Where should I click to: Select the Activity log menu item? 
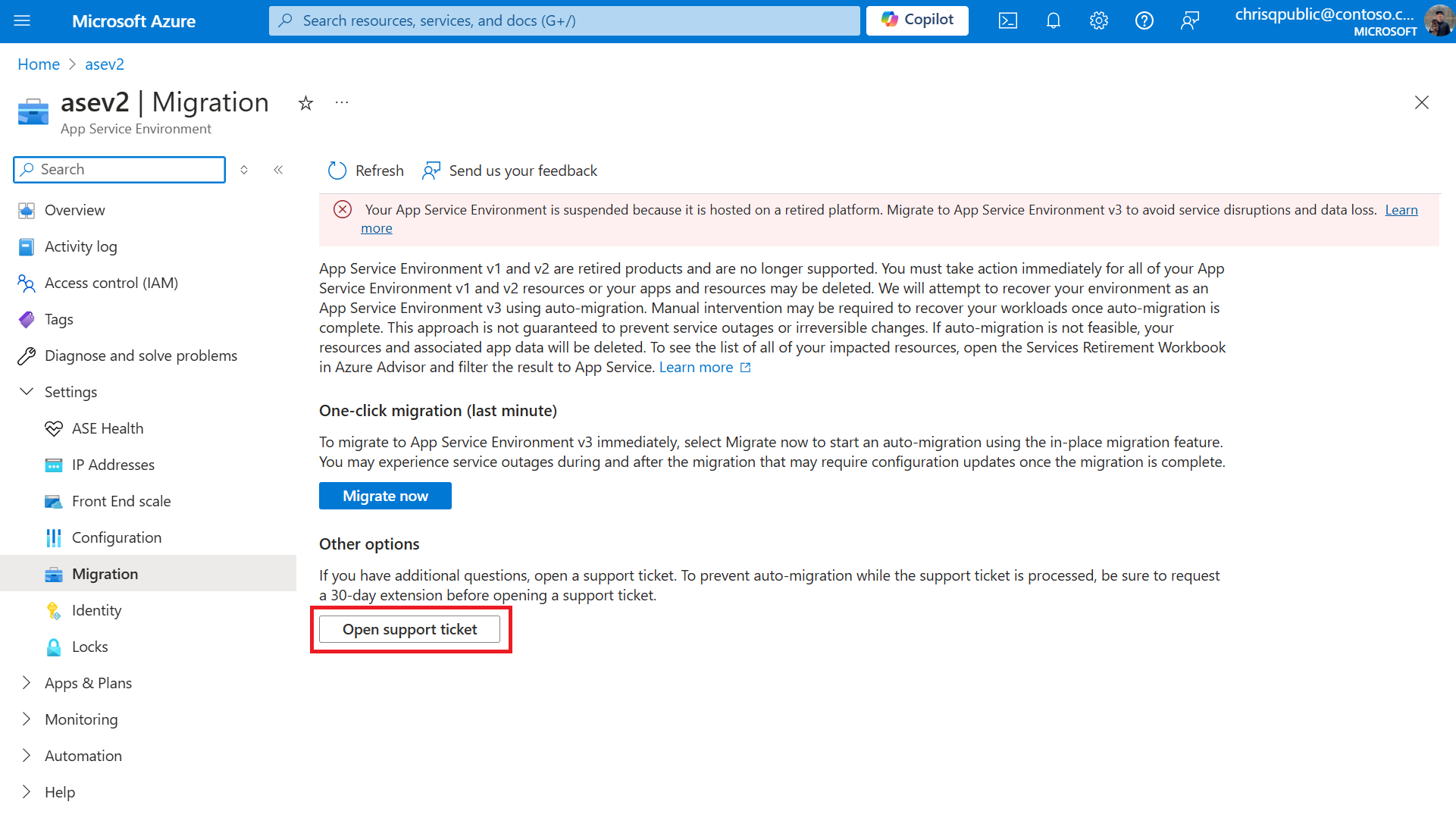81,246
